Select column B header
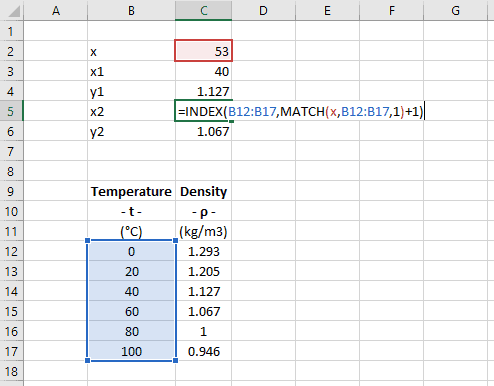This screenshot has width=494, height=386. pos(131,10)
